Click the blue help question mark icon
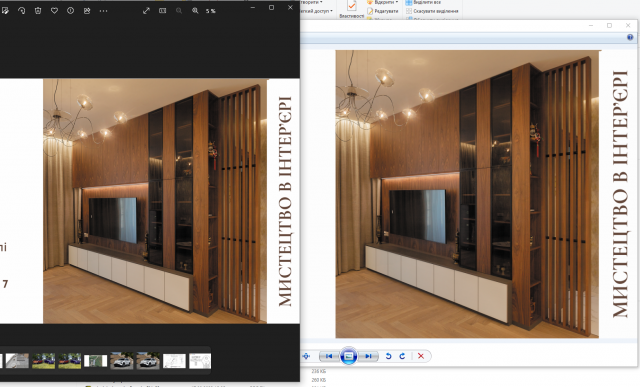 tap(630, 37)
